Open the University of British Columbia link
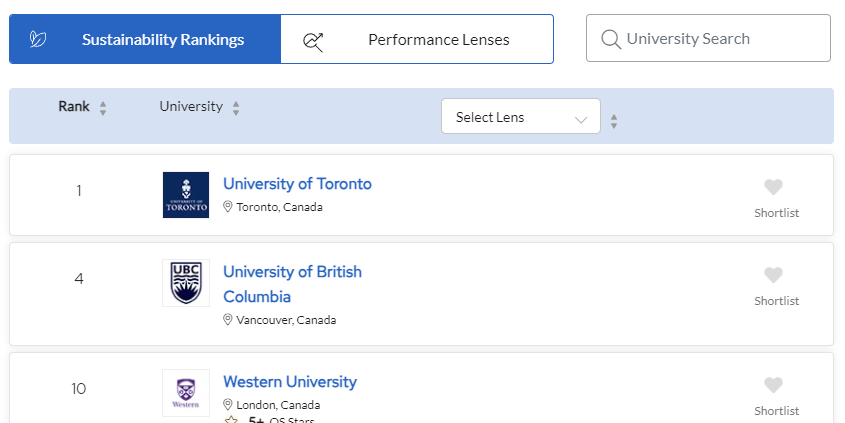The image size is (845, 423). [293, 284]
